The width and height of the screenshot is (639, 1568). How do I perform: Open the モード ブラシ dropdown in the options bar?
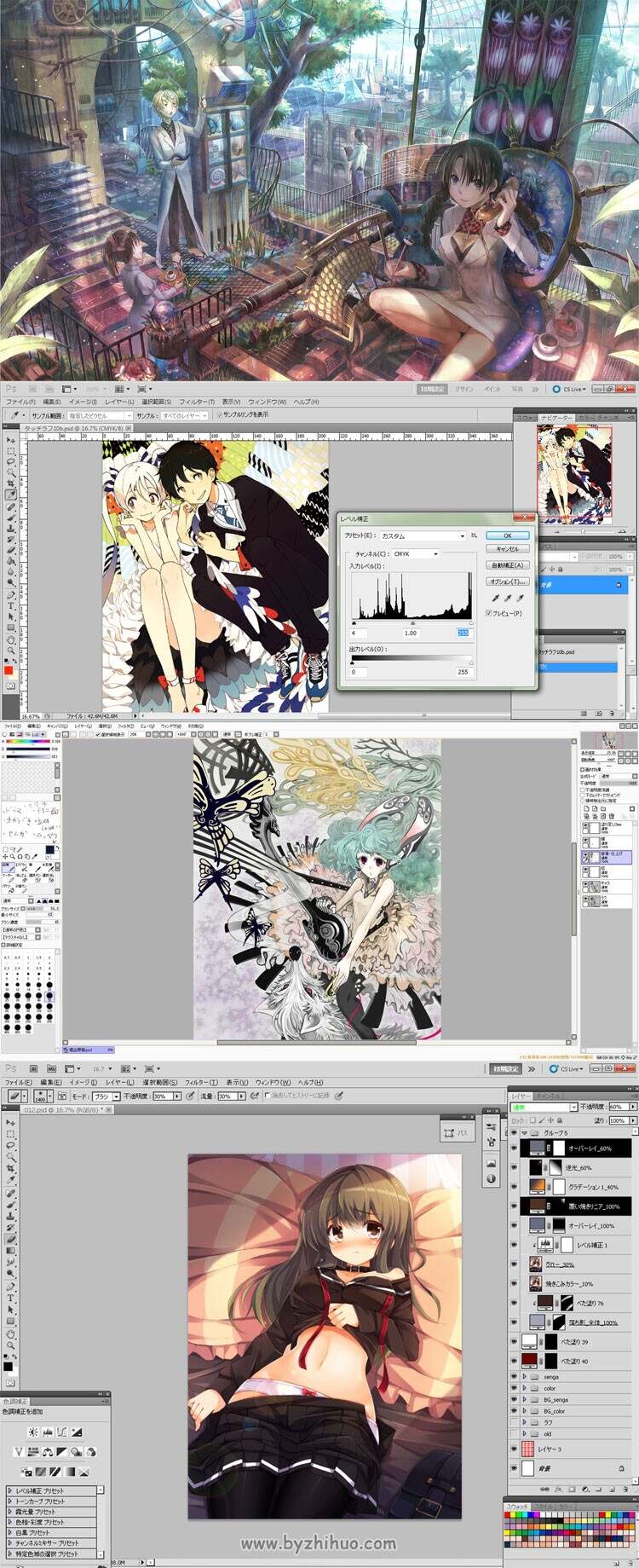point(106,1096)
